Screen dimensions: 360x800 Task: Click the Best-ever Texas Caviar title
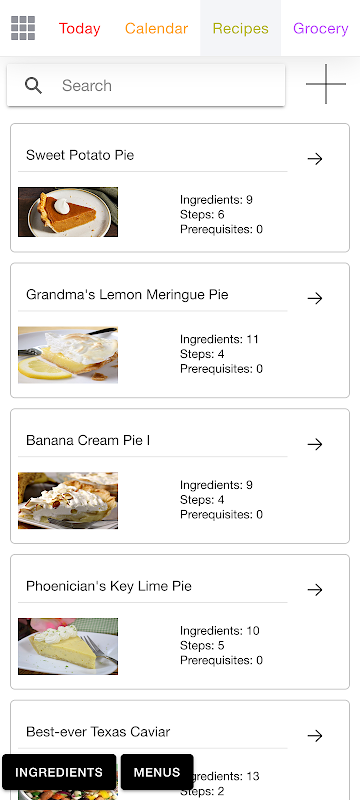(98, 732)
